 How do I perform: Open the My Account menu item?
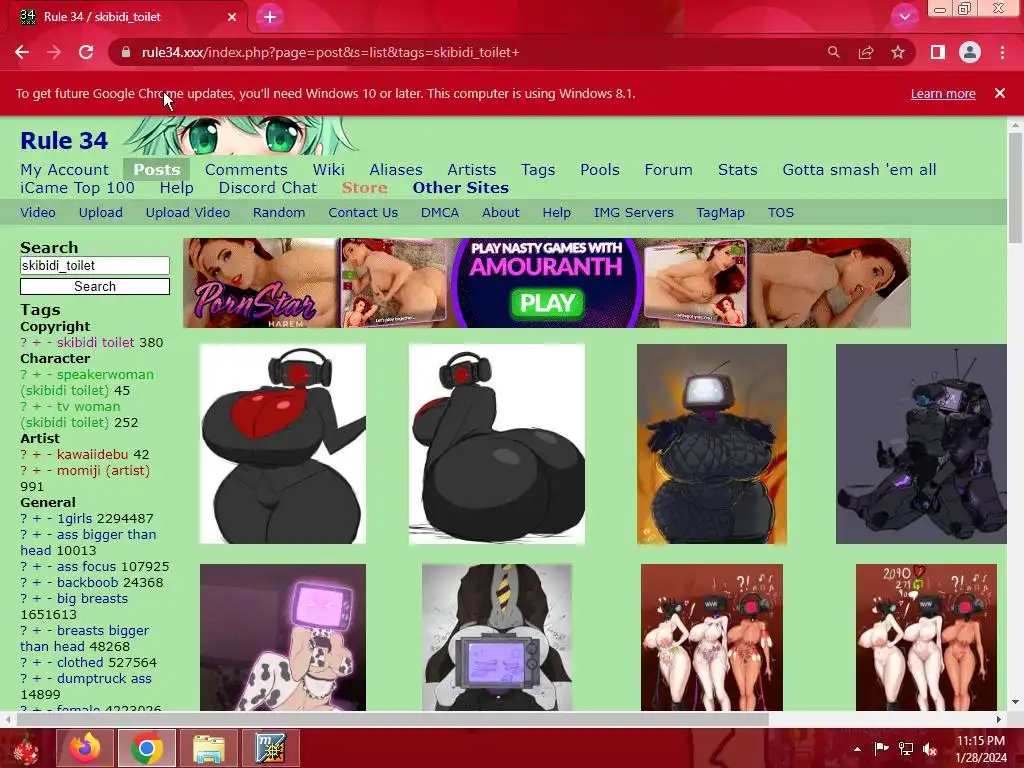(x=64, y=170)
